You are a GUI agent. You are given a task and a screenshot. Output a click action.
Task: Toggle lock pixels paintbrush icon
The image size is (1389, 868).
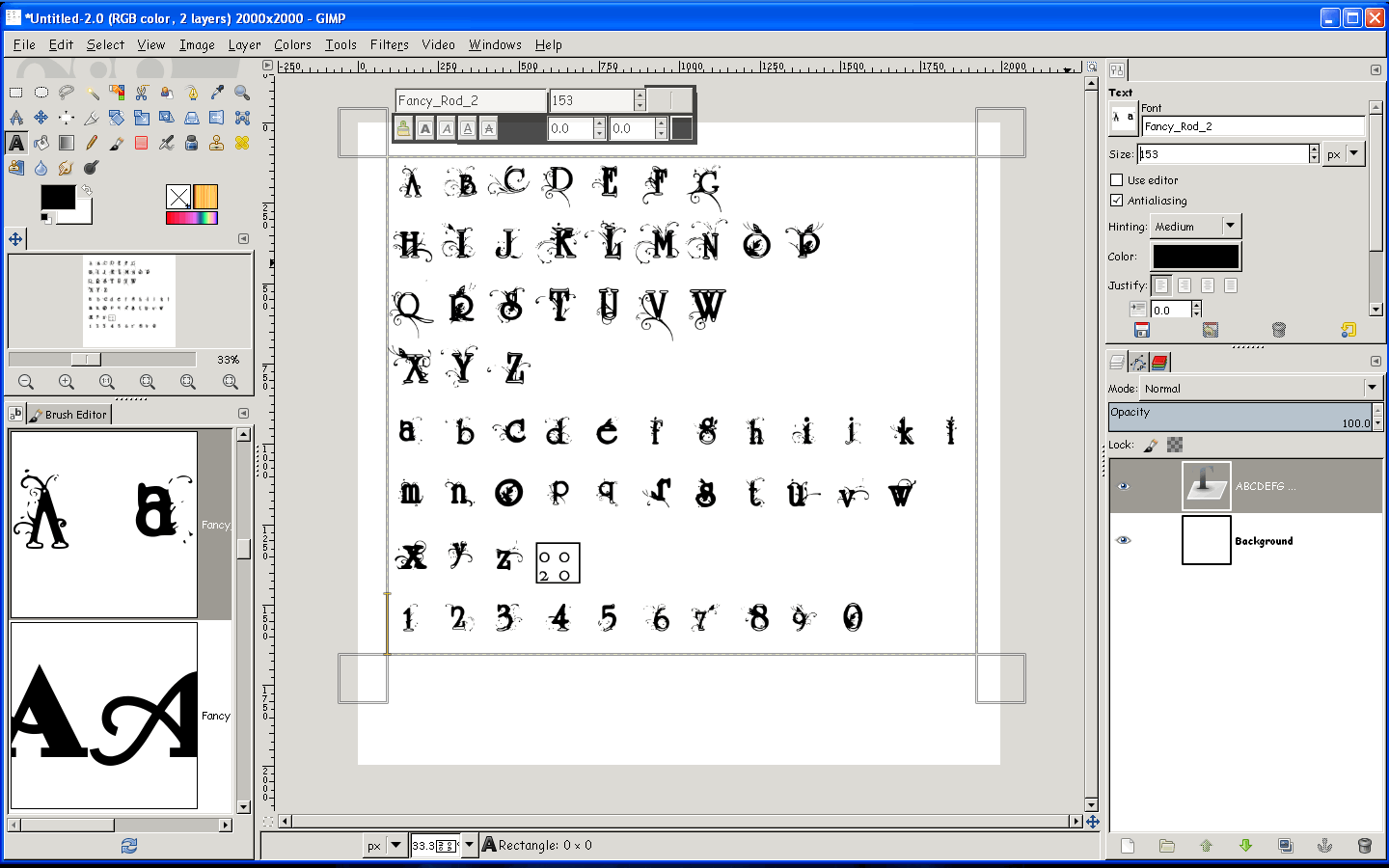pos(1151,445)
